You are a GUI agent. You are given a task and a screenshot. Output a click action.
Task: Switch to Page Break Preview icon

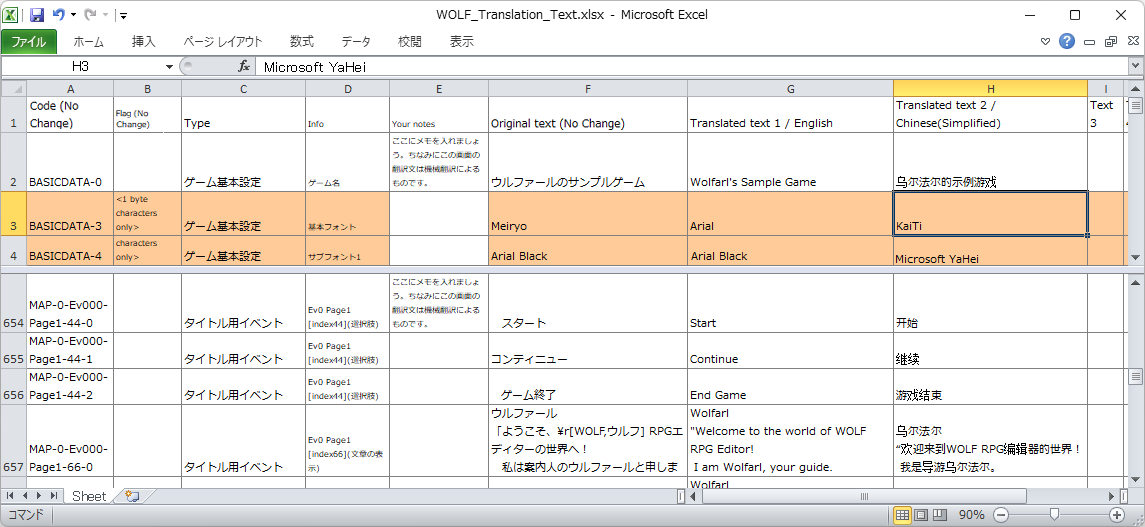[x=940, y=515]
